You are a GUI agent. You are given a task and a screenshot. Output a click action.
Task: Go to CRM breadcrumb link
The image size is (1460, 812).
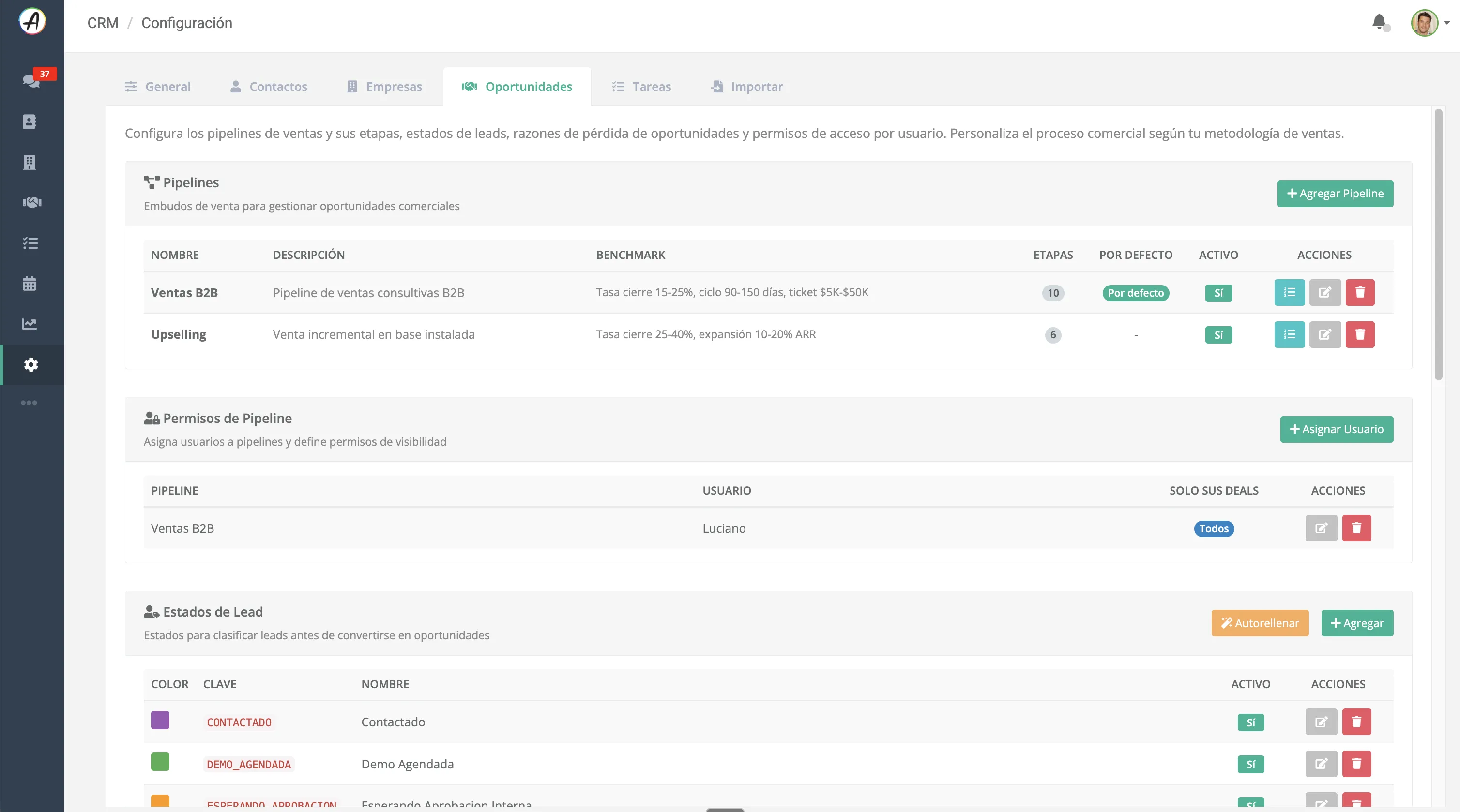103,23
